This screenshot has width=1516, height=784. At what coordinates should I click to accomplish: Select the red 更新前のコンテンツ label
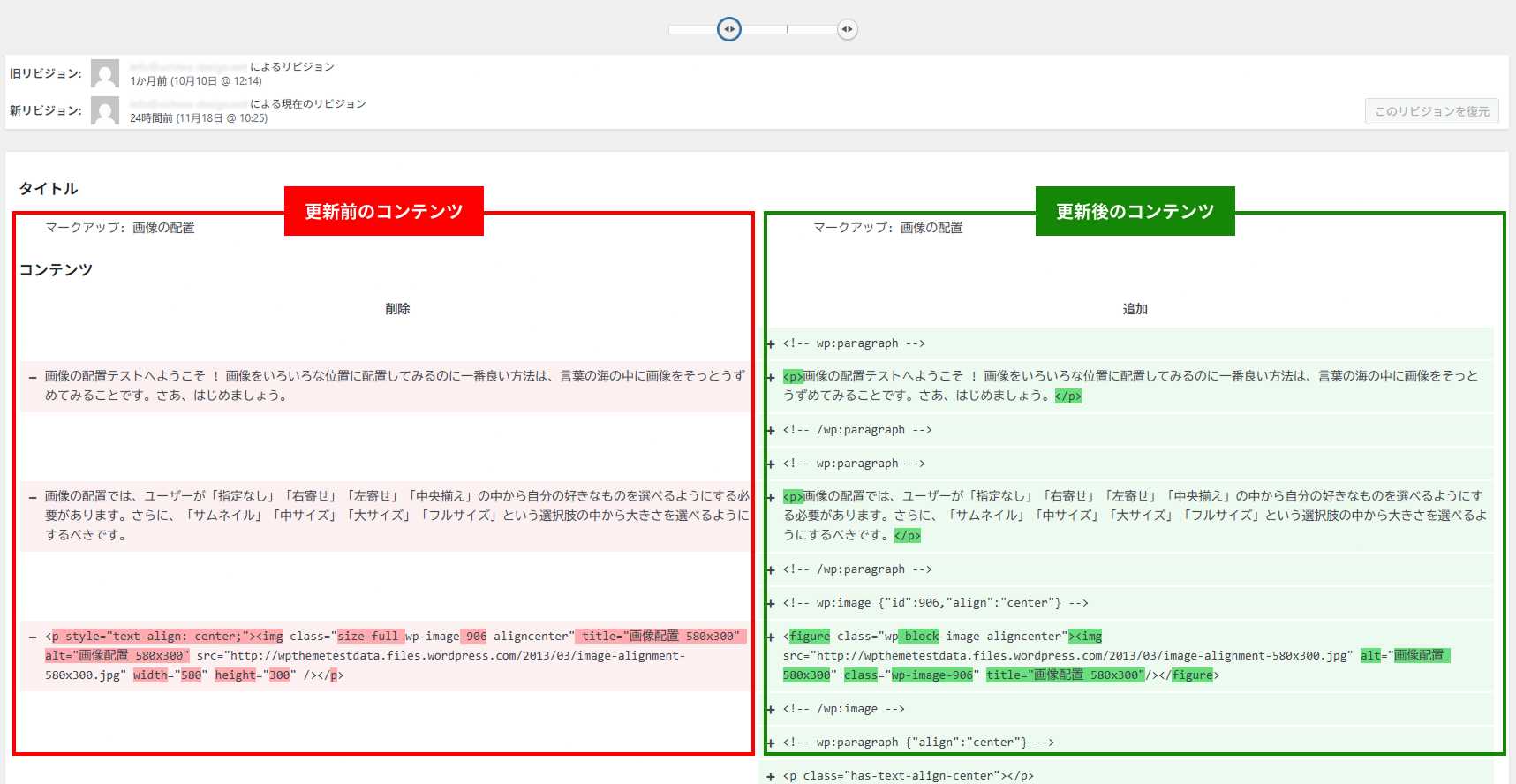pyautogui.click(x=383, y=211)
